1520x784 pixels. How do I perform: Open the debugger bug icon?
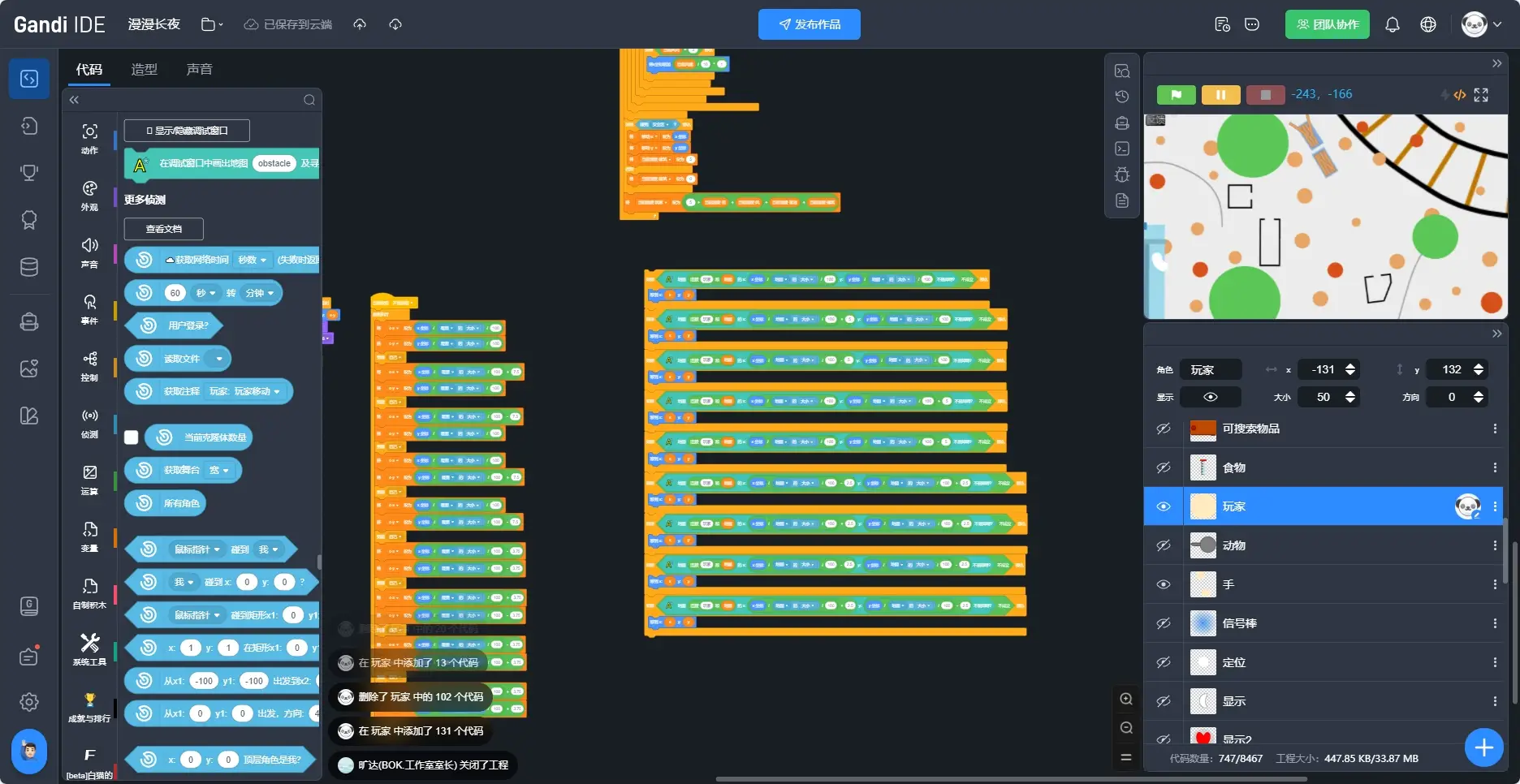tap(1122, 174)
